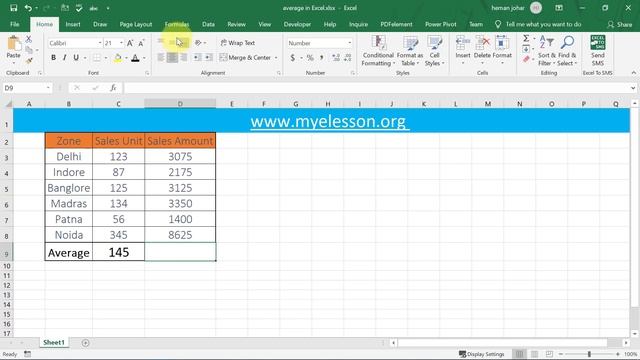Toggle Italic formatting
This screenshot has height=360, width=640.
64,58
